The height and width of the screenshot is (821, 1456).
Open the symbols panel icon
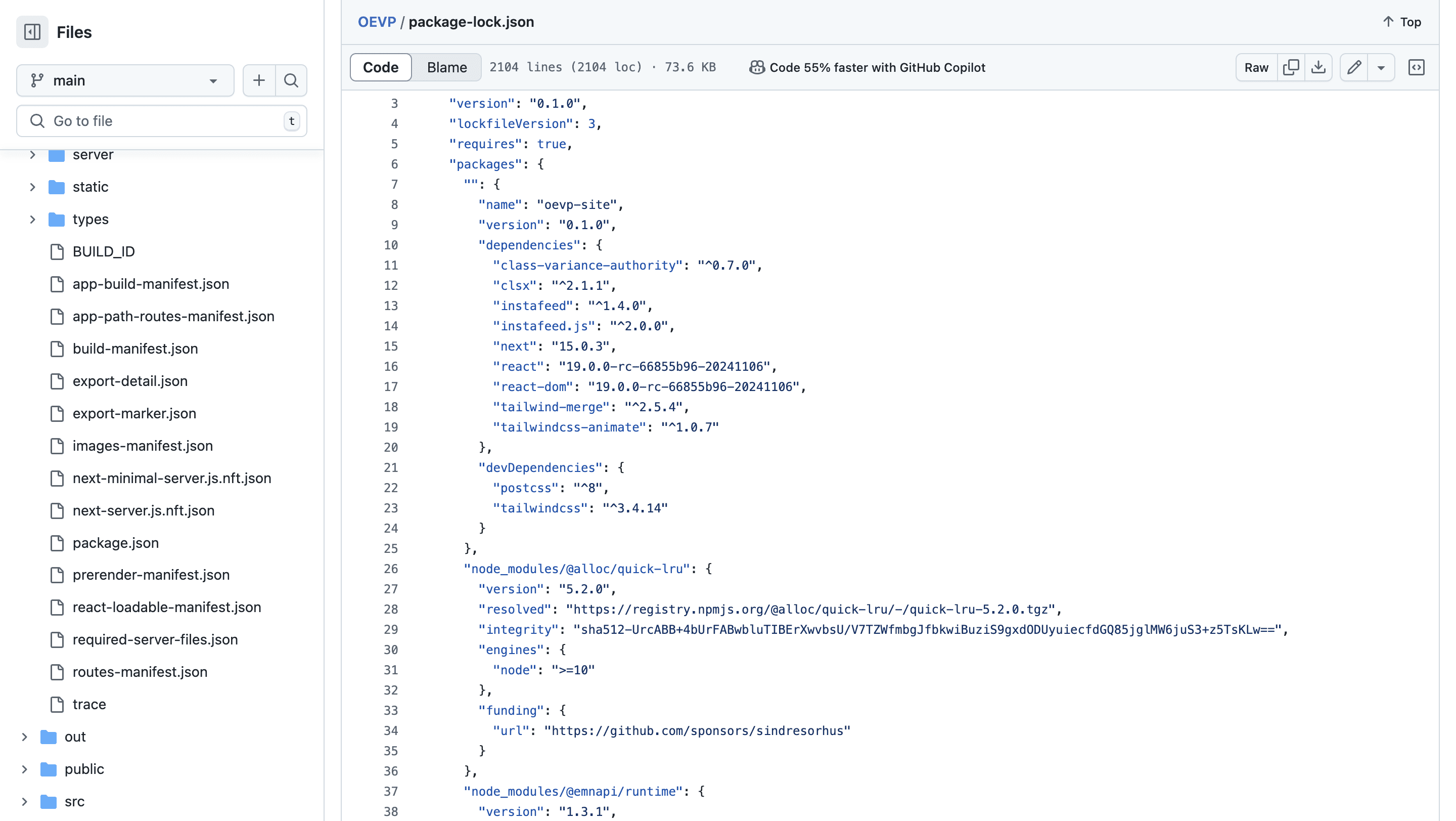tap(1416, 67)
